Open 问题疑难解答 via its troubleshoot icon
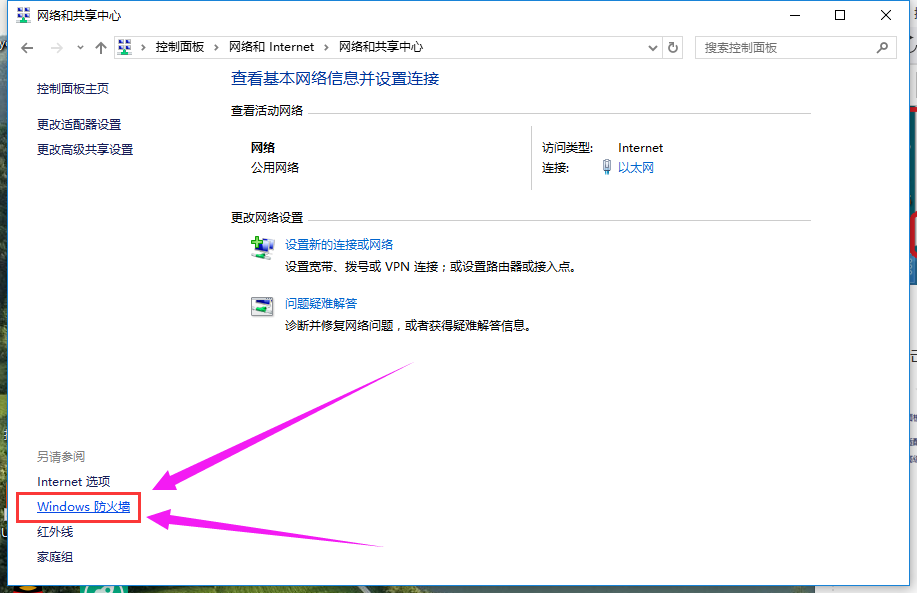917x593 pixels. tap(262, 307)
